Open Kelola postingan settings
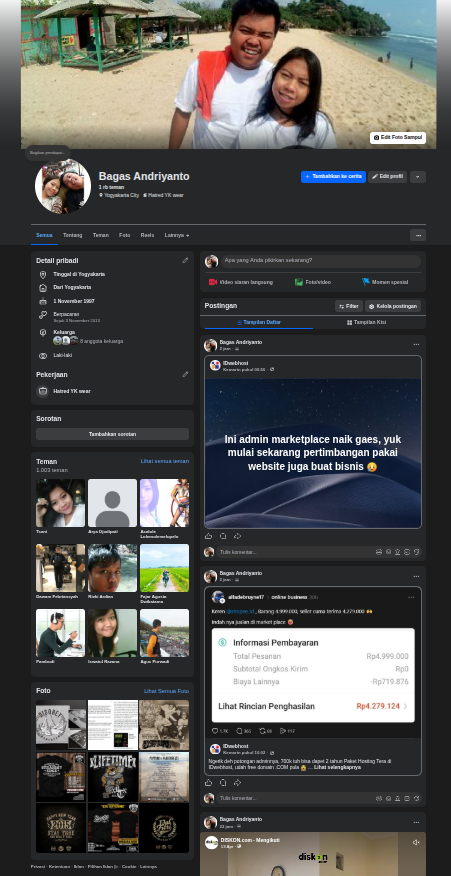The width and height of the screenshot is (451, 876). (x=393, y=306)
